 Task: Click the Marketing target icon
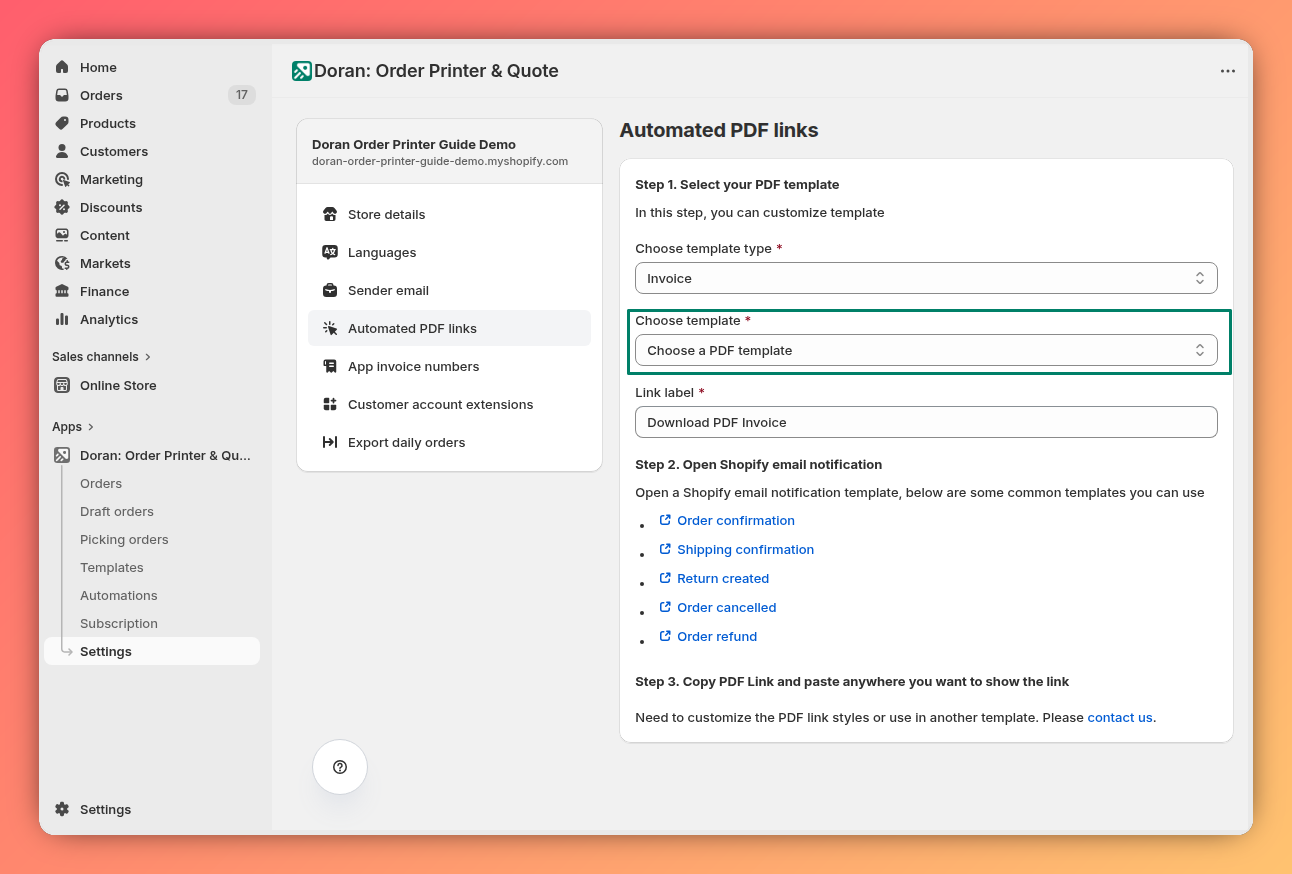[x=62, y=179]
